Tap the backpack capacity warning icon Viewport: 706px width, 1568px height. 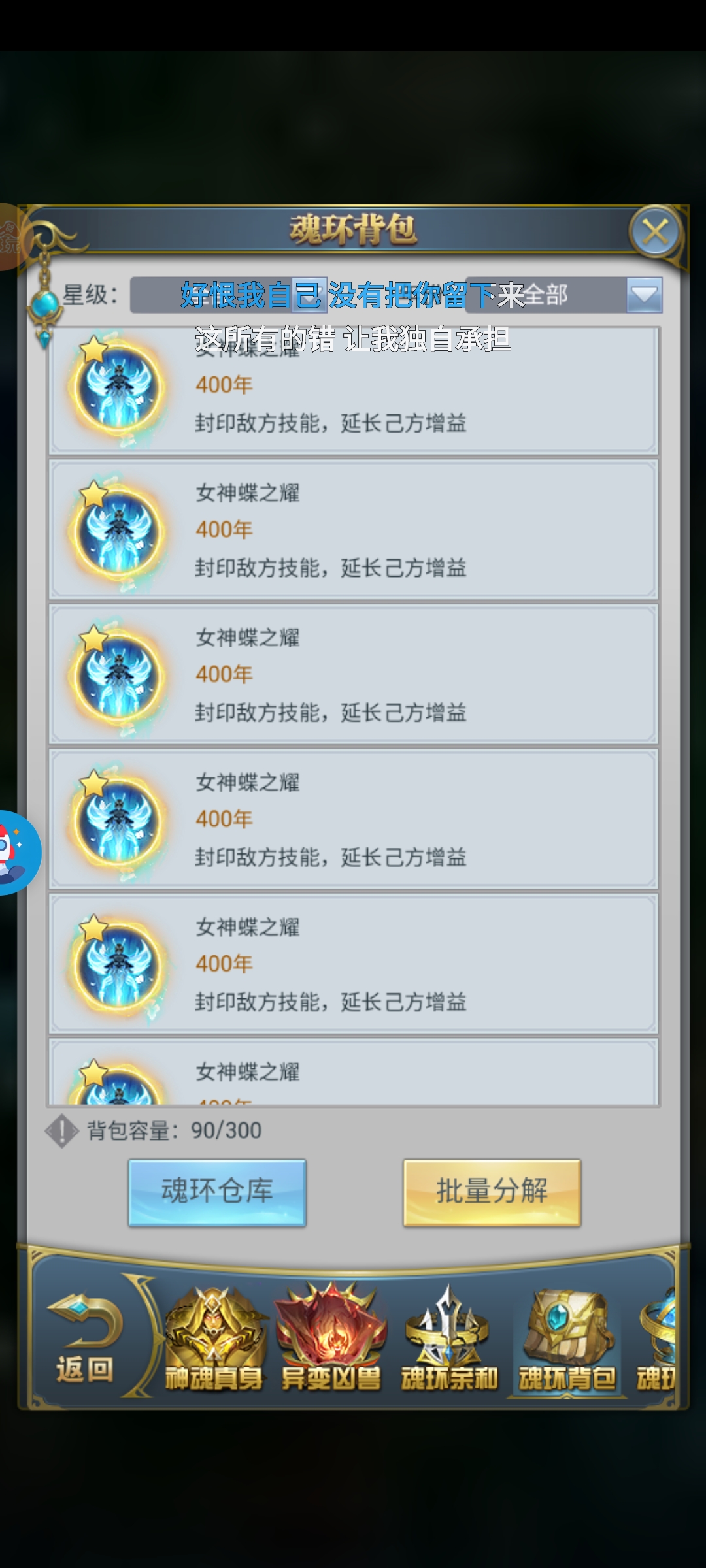click(x=61, y=1130)
